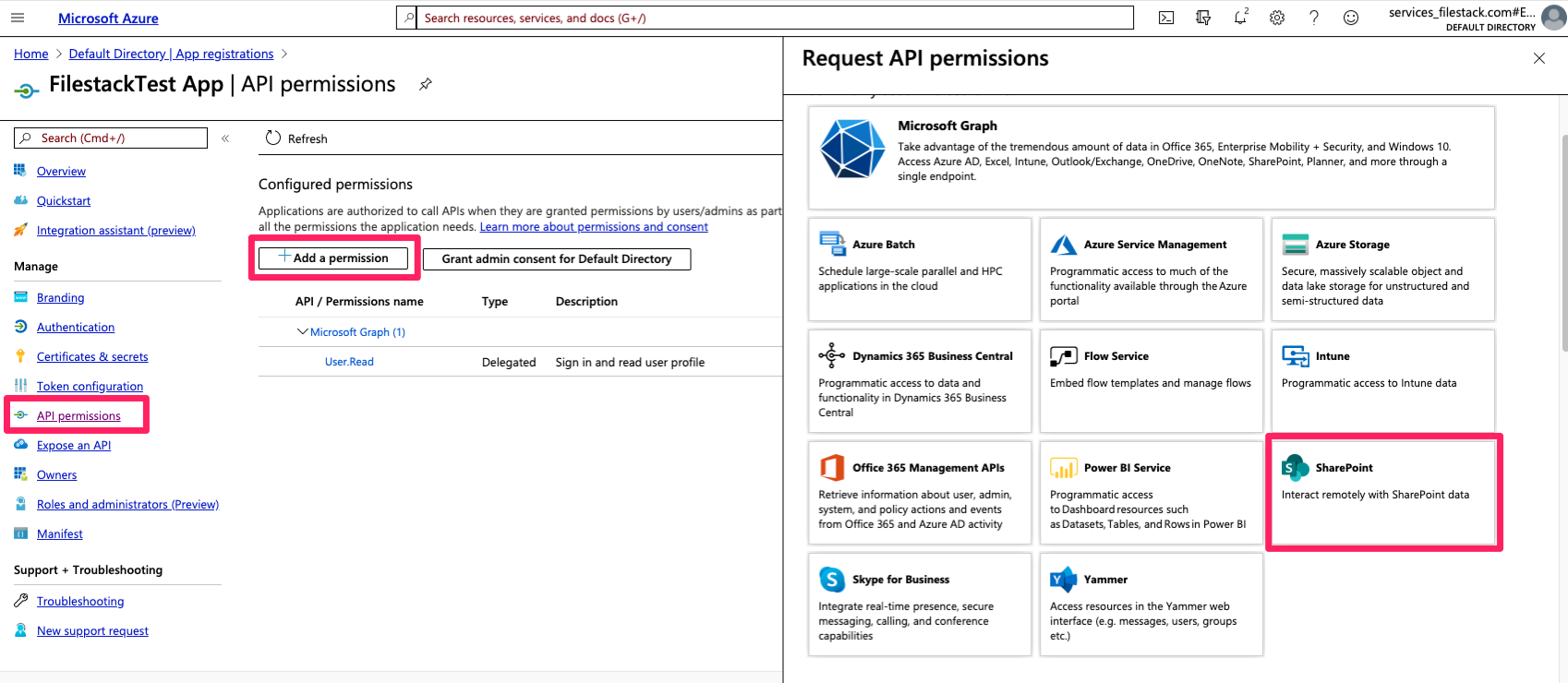The height and width of the screenshot is (683, 1568).
Task: Select the Yammer API card
Action: pyautogui.click(x=1152, y=605)
